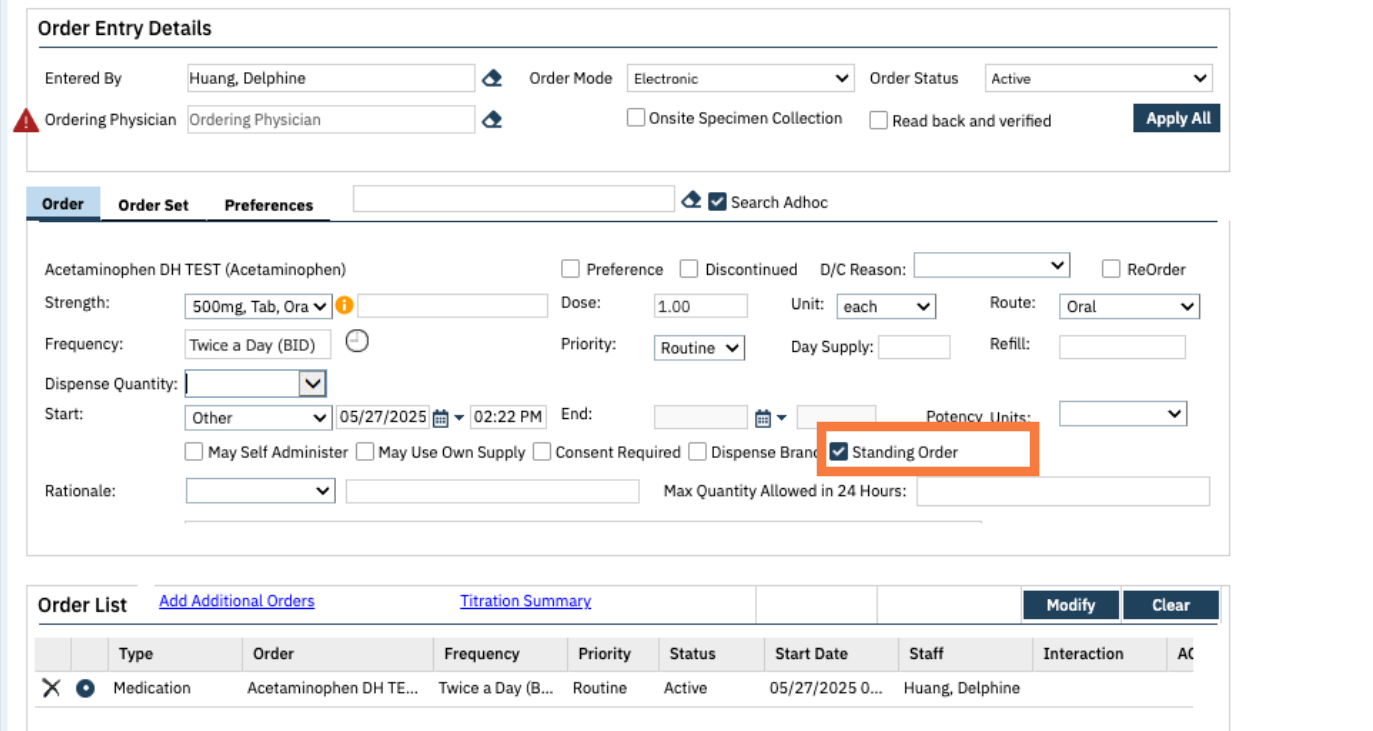The width and height of the screenshot is (1373, 731).
Task: Select the Acetaminophen order radio button
Action: pos(85,688)
